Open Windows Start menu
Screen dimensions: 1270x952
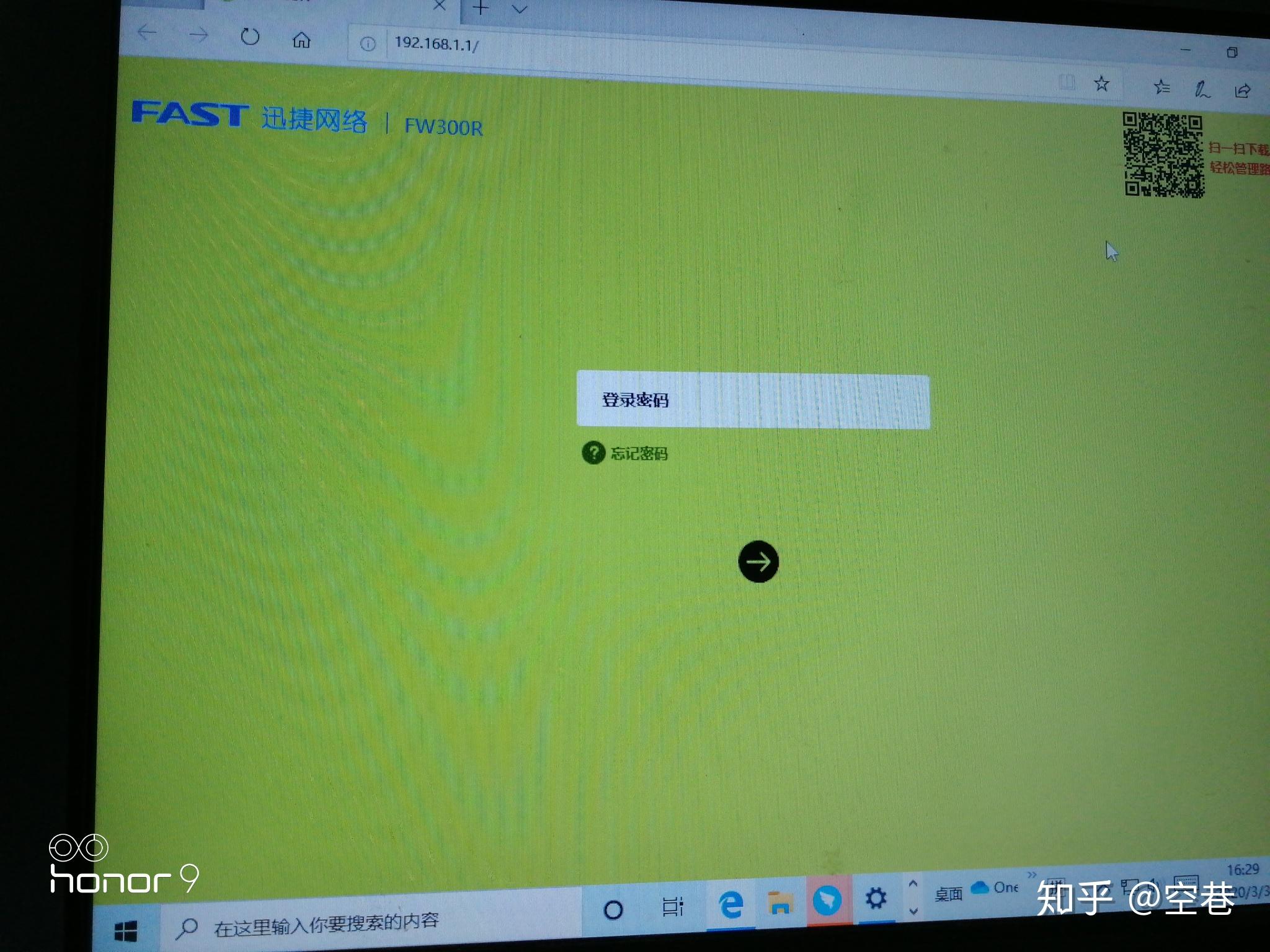126,930
